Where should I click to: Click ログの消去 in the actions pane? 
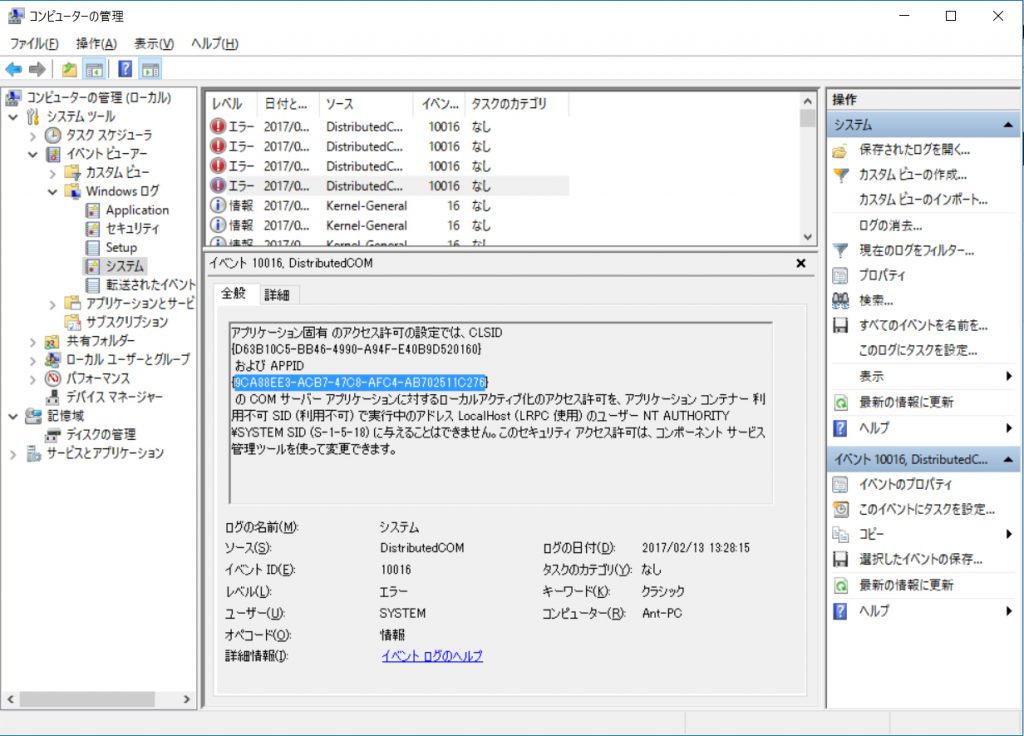[x=890, y=226]
